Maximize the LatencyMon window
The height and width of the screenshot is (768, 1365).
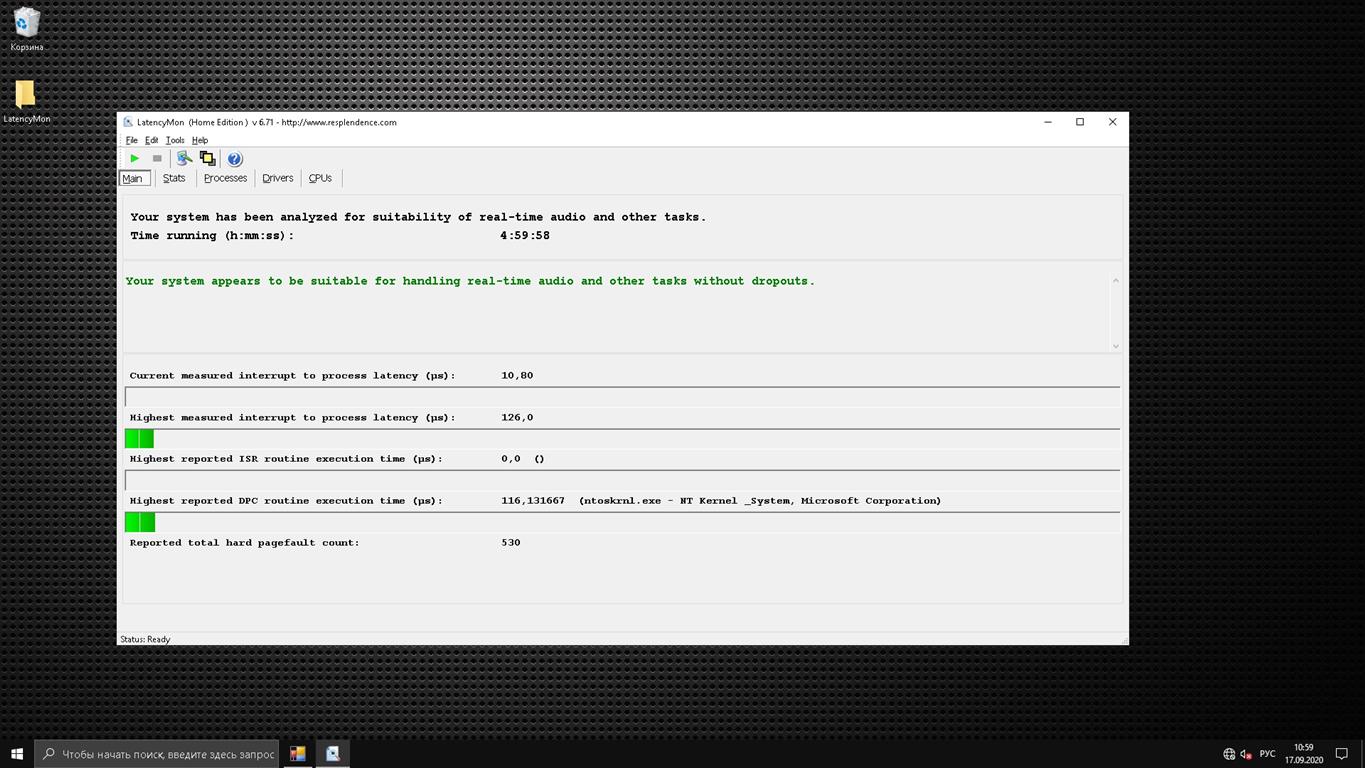pos(1080,122)
